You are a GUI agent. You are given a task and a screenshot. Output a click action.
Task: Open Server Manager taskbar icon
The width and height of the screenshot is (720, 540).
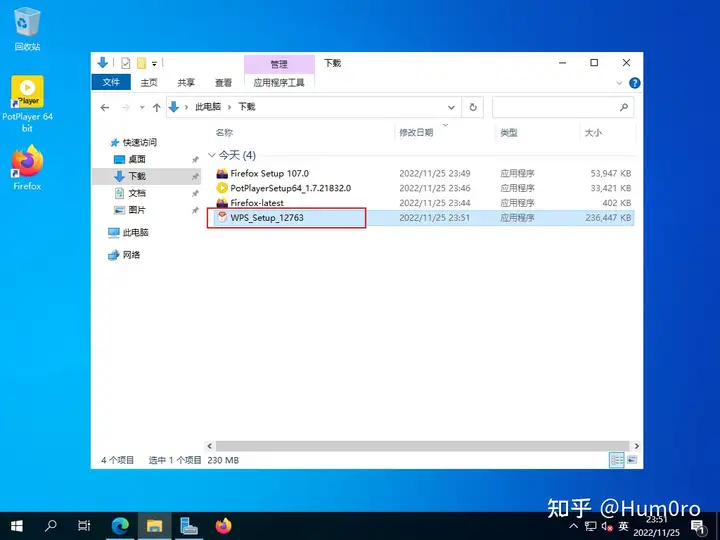[189, 526]
